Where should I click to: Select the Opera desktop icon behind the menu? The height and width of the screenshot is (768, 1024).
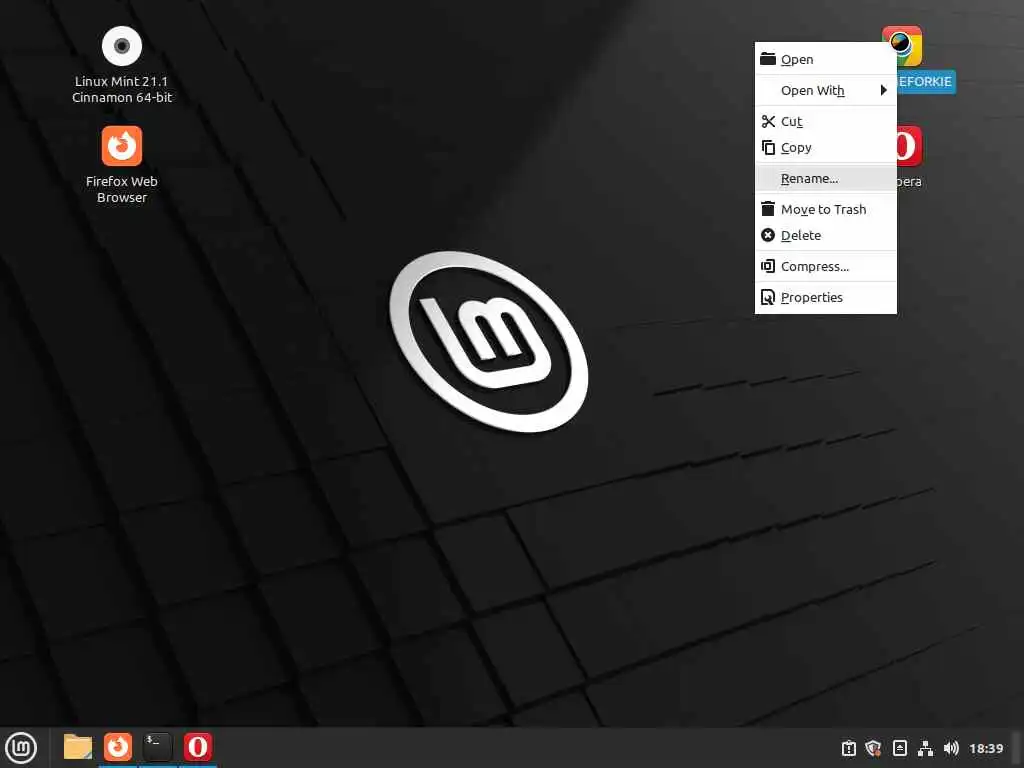[x=910, y=146]
